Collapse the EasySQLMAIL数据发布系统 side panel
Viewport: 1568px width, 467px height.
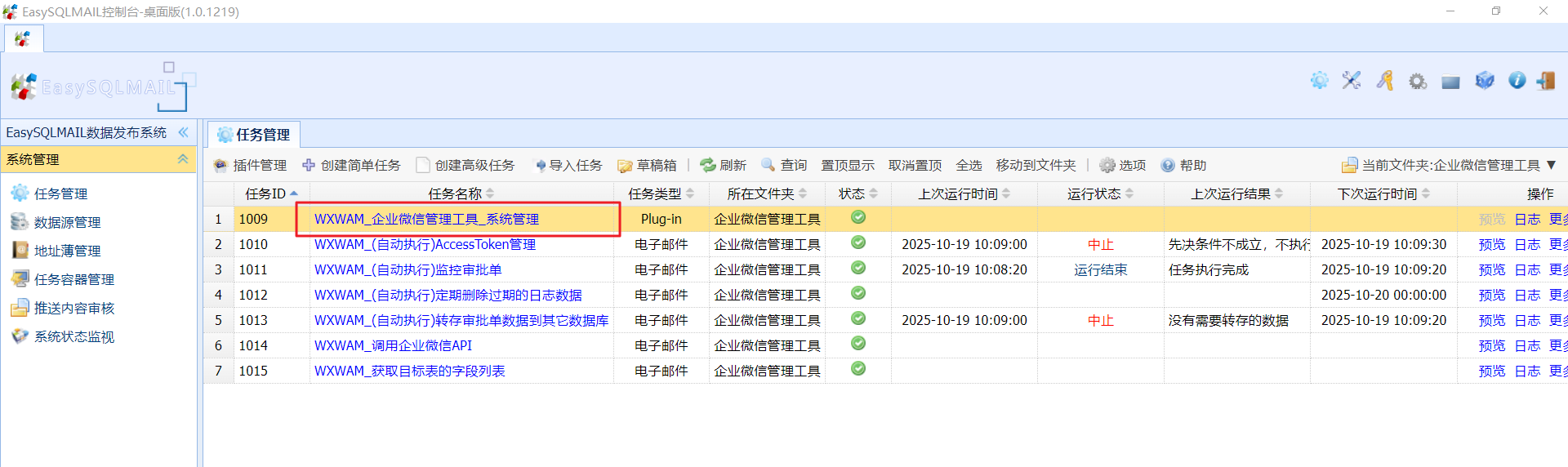tap(183, 132)
